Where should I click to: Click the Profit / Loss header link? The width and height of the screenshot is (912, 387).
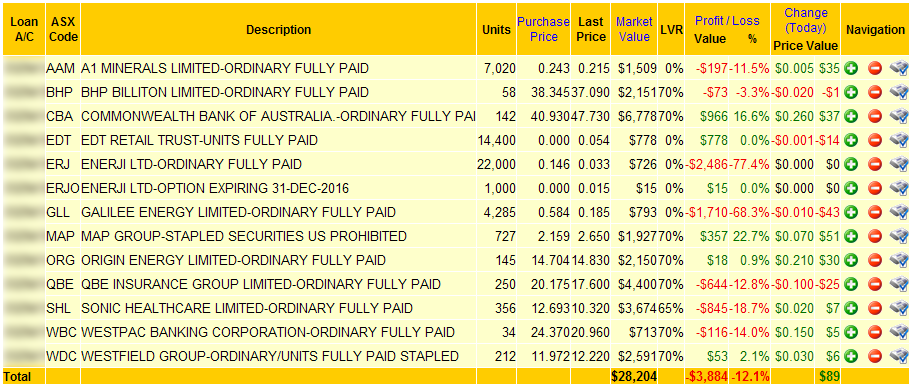[727, 21]
